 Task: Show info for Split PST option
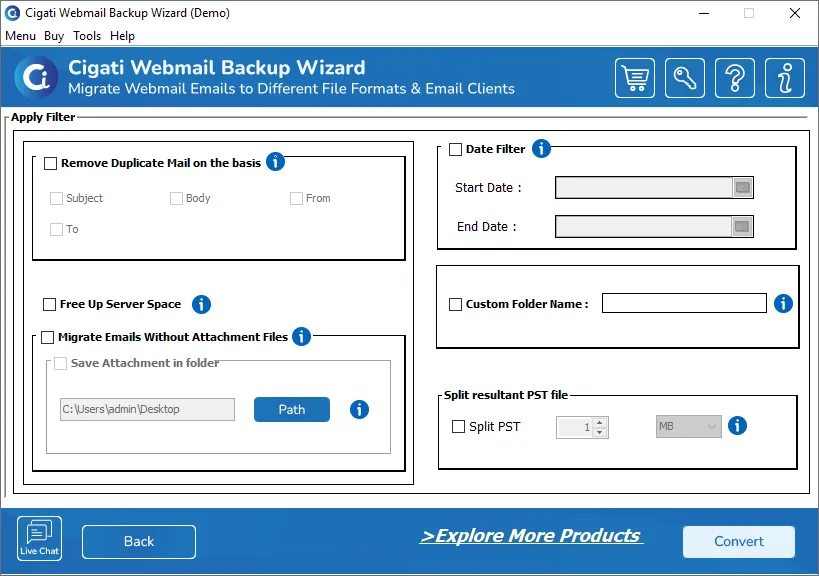(737, 426)
